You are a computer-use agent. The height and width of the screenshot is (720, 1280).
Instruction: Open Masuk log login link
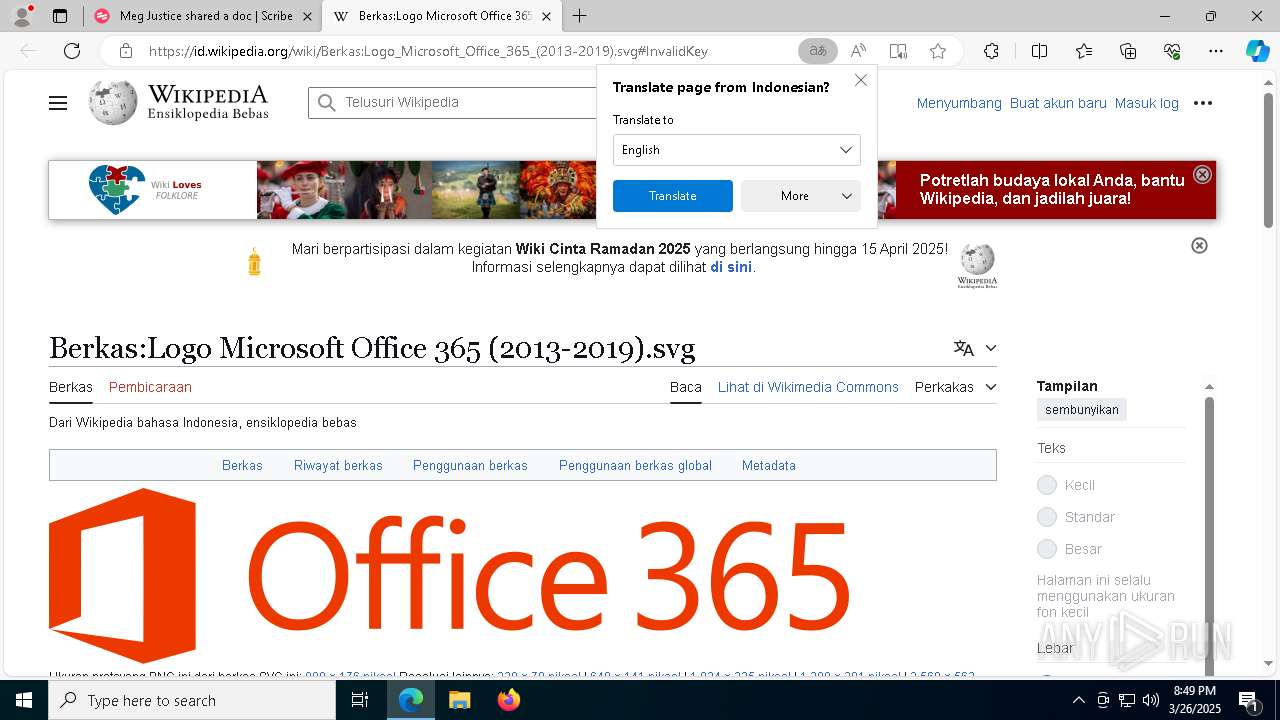(x=1147, y=103)
